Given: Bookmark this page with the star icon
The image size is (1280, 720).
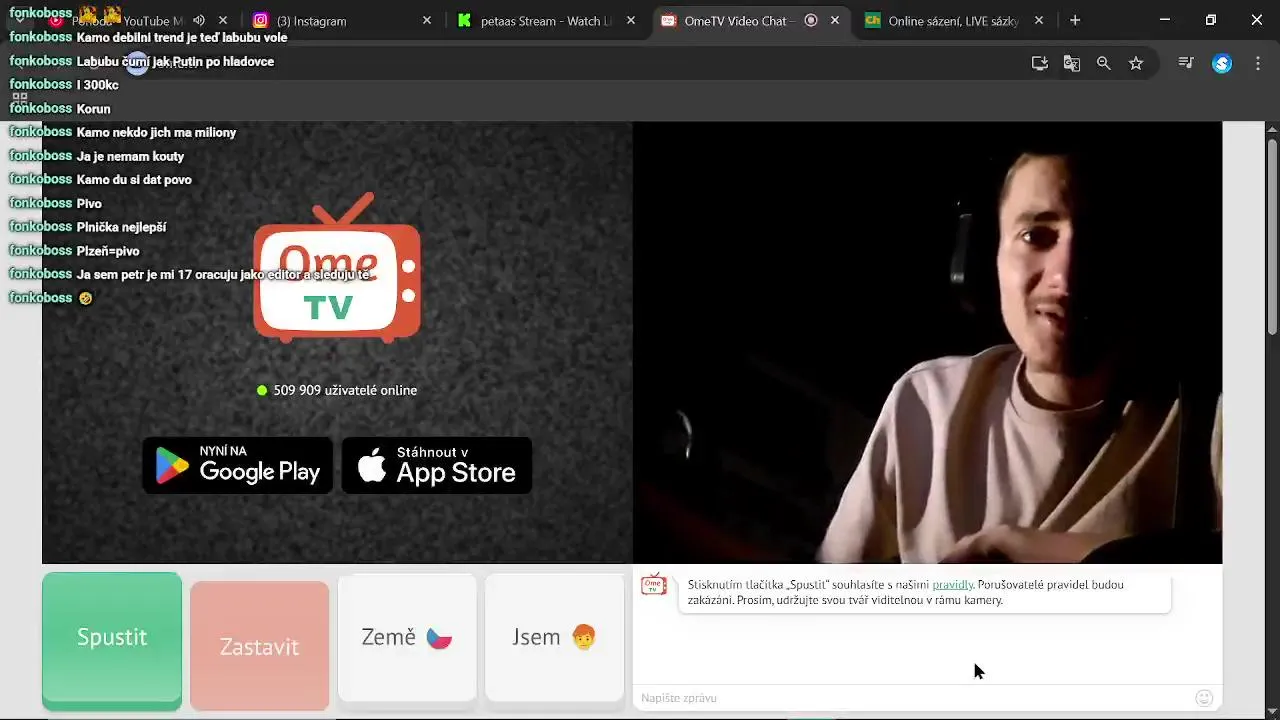Looking at the screenshot, I should point(1136,63).
